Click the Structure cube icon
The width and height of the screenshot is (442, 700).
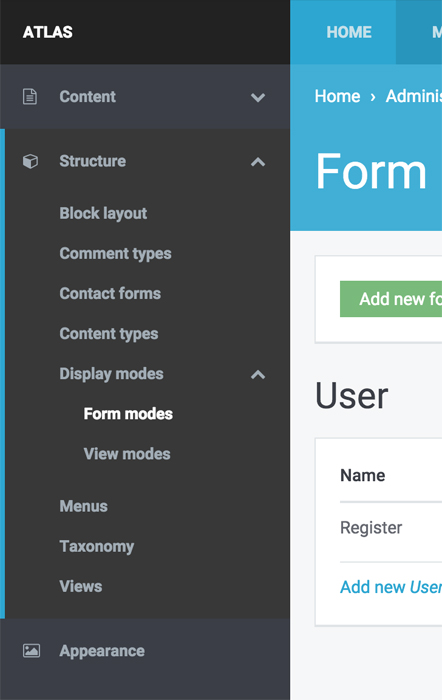click(30, 161)
